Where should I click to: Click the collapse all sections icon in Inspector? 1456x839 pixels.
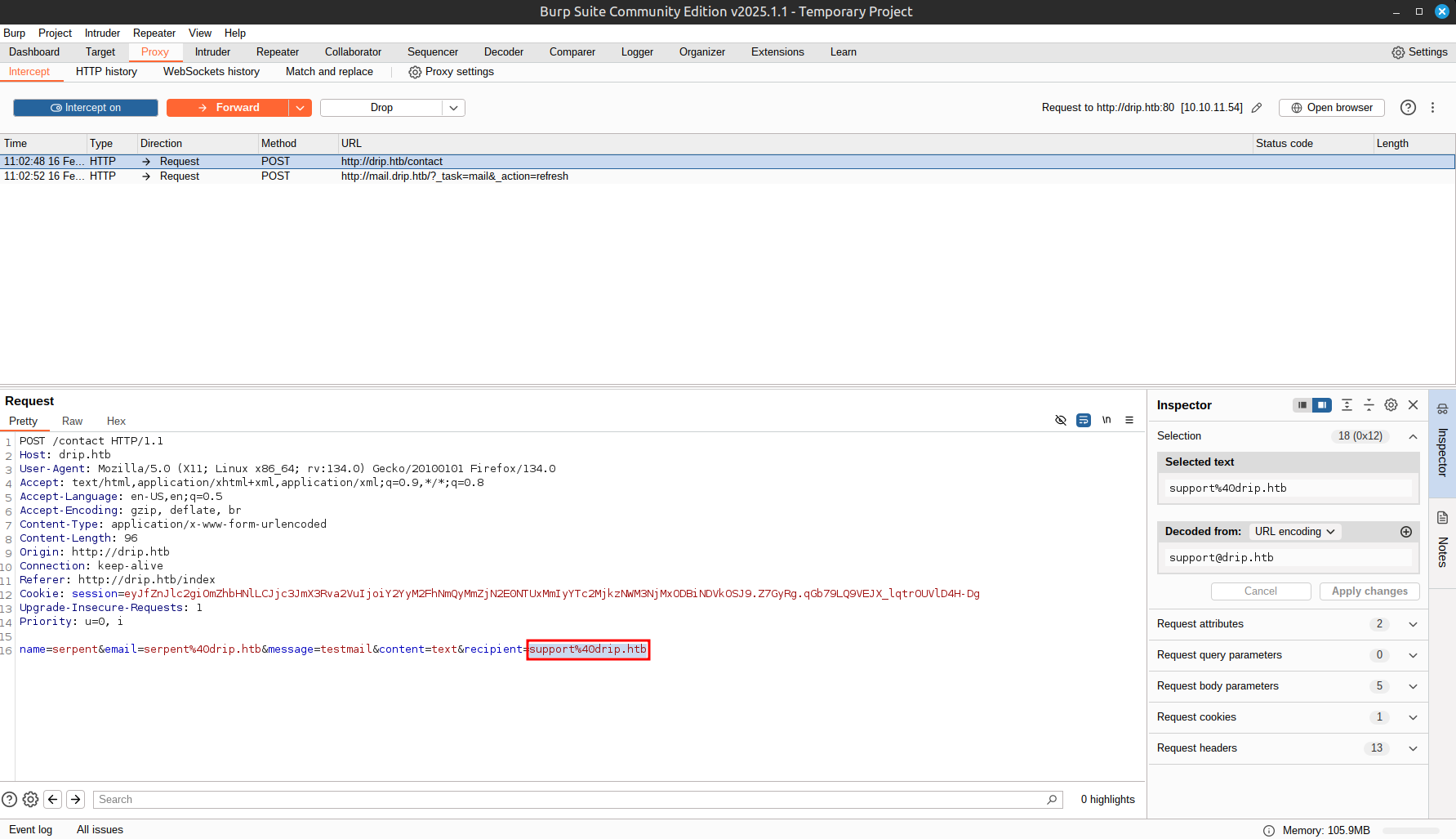(1369, 405)
